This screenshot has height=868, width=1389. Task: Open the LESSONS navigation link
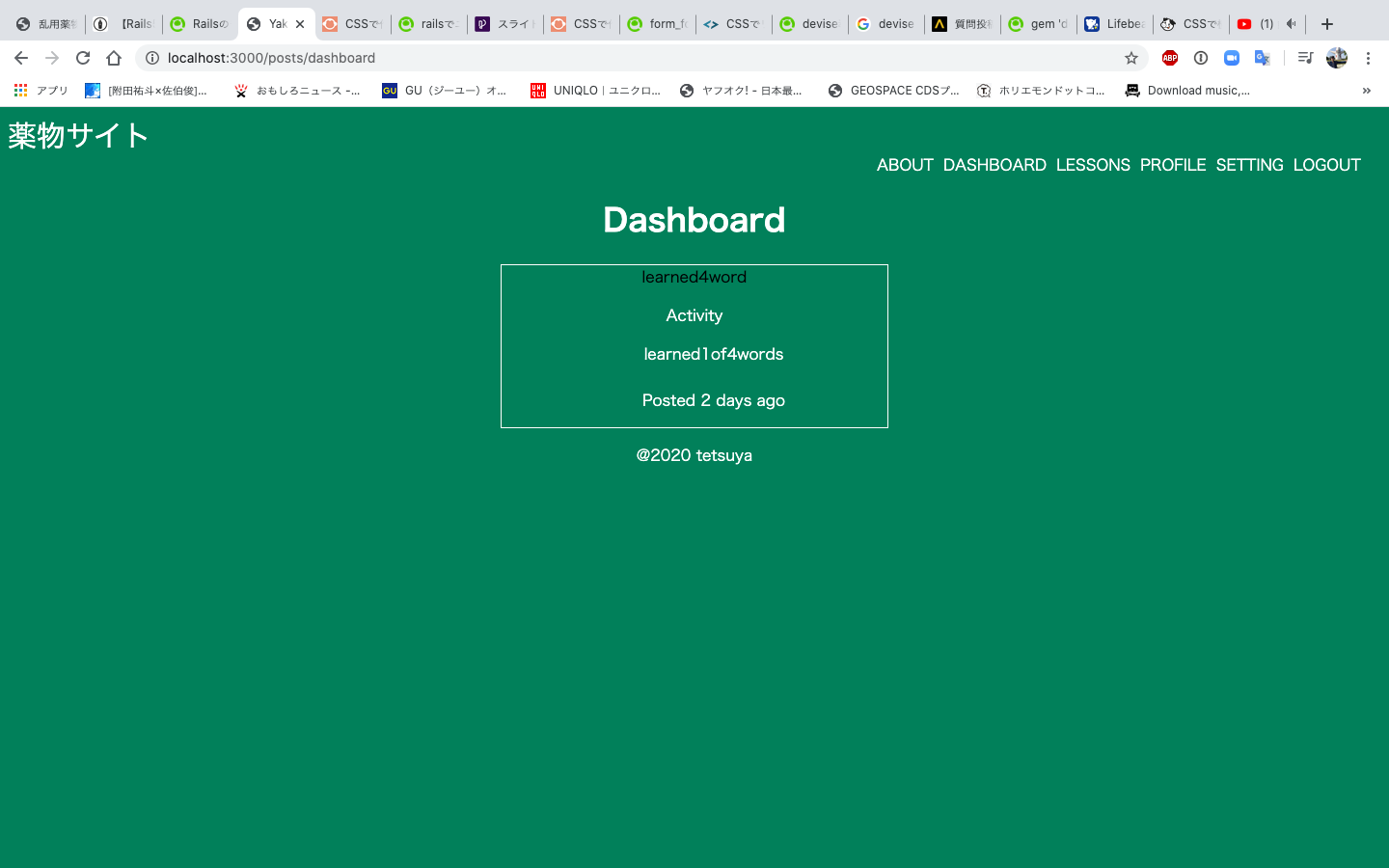pos(1093,165)
